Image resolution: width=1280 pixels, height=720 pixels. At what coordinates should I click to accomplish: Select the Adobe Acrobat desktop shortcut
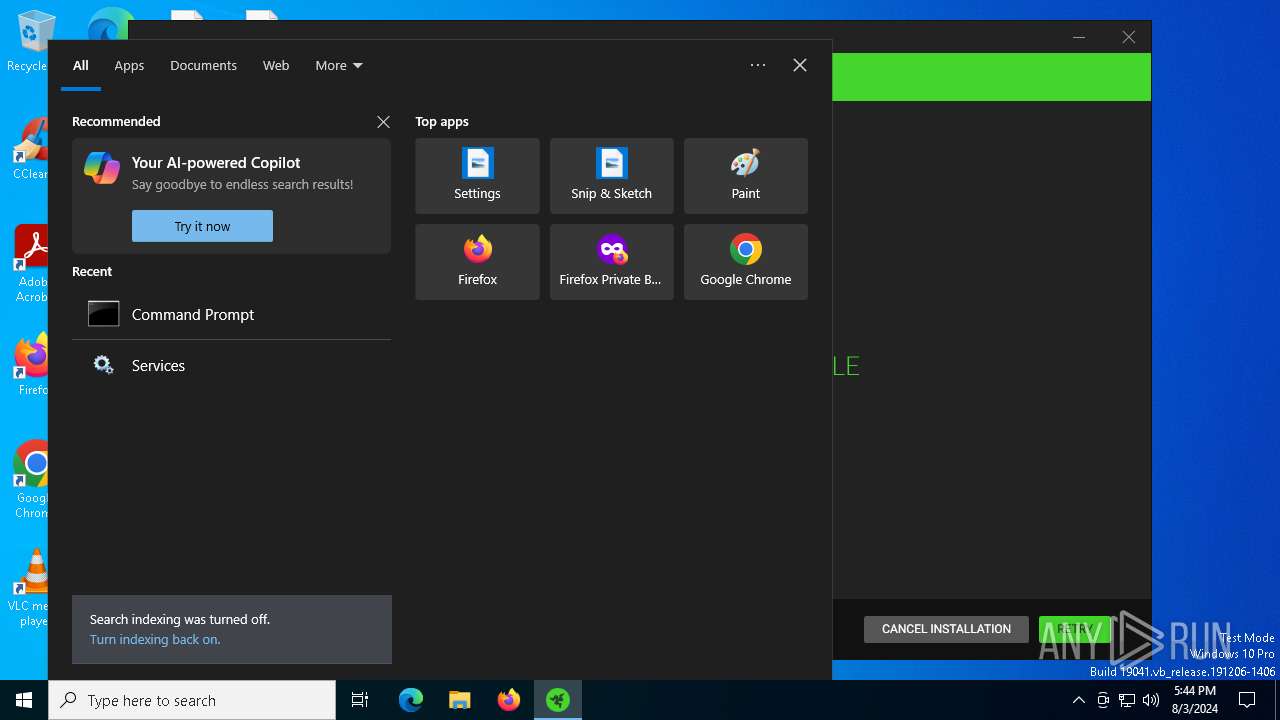(x=30, y=263)
